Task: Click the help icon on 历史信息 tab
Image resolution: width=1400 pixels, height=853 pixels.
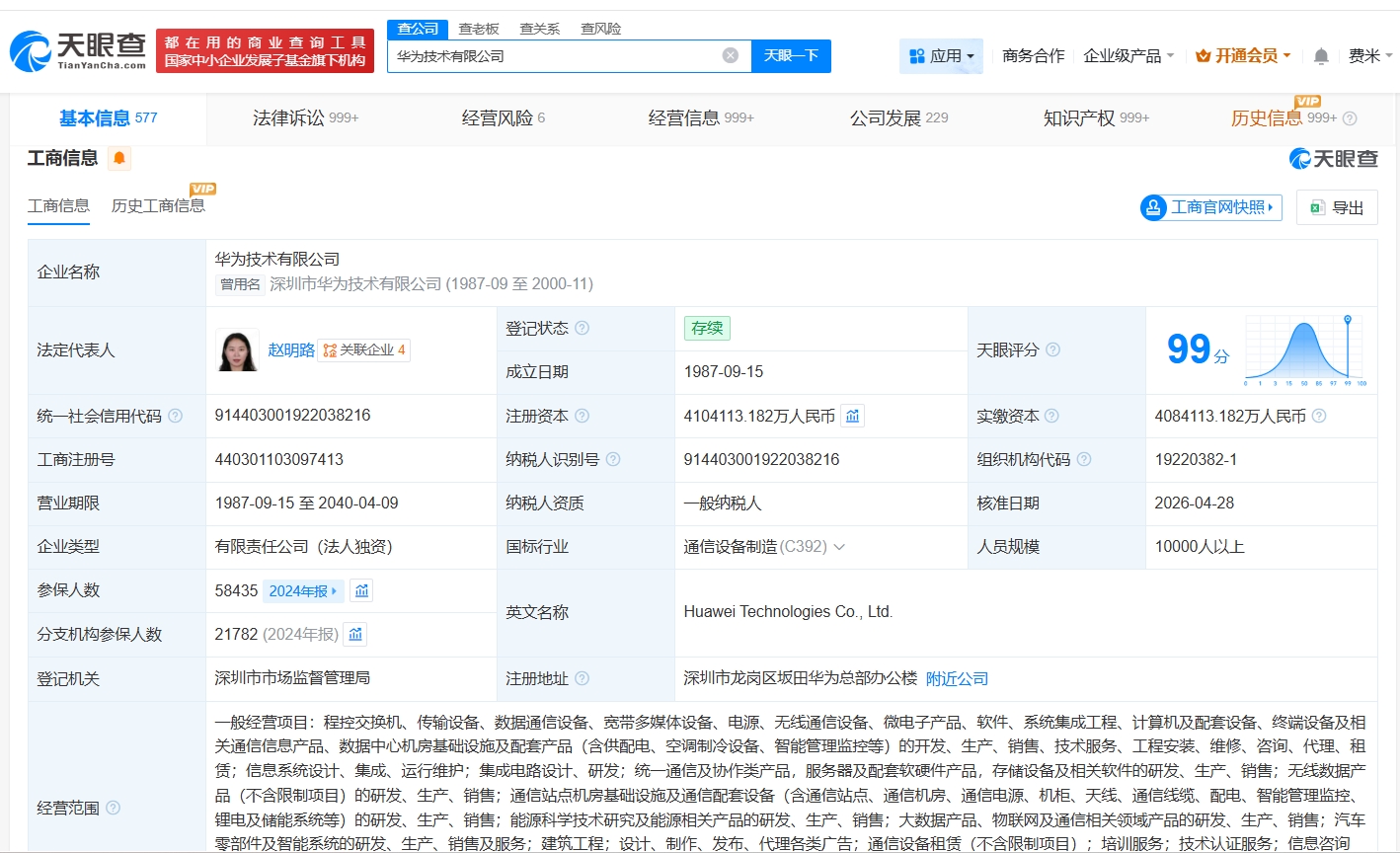Action: click(x=1350, y=118)
